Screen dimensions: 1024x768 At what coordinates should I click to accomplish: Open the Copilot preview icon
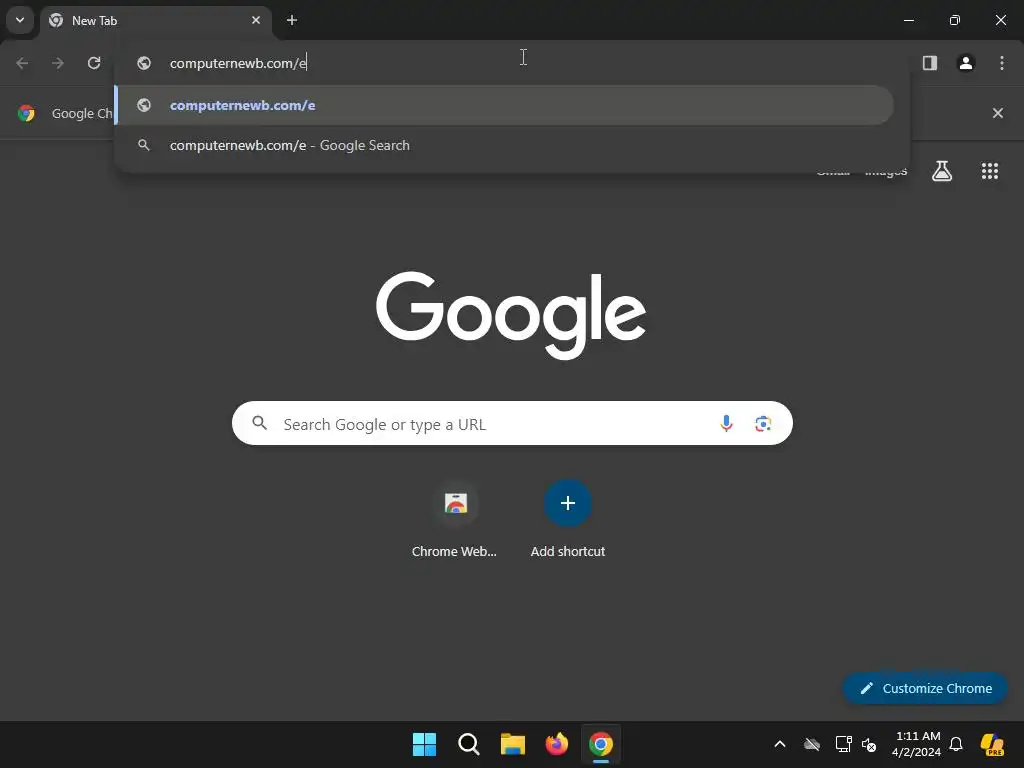[993, 744]
